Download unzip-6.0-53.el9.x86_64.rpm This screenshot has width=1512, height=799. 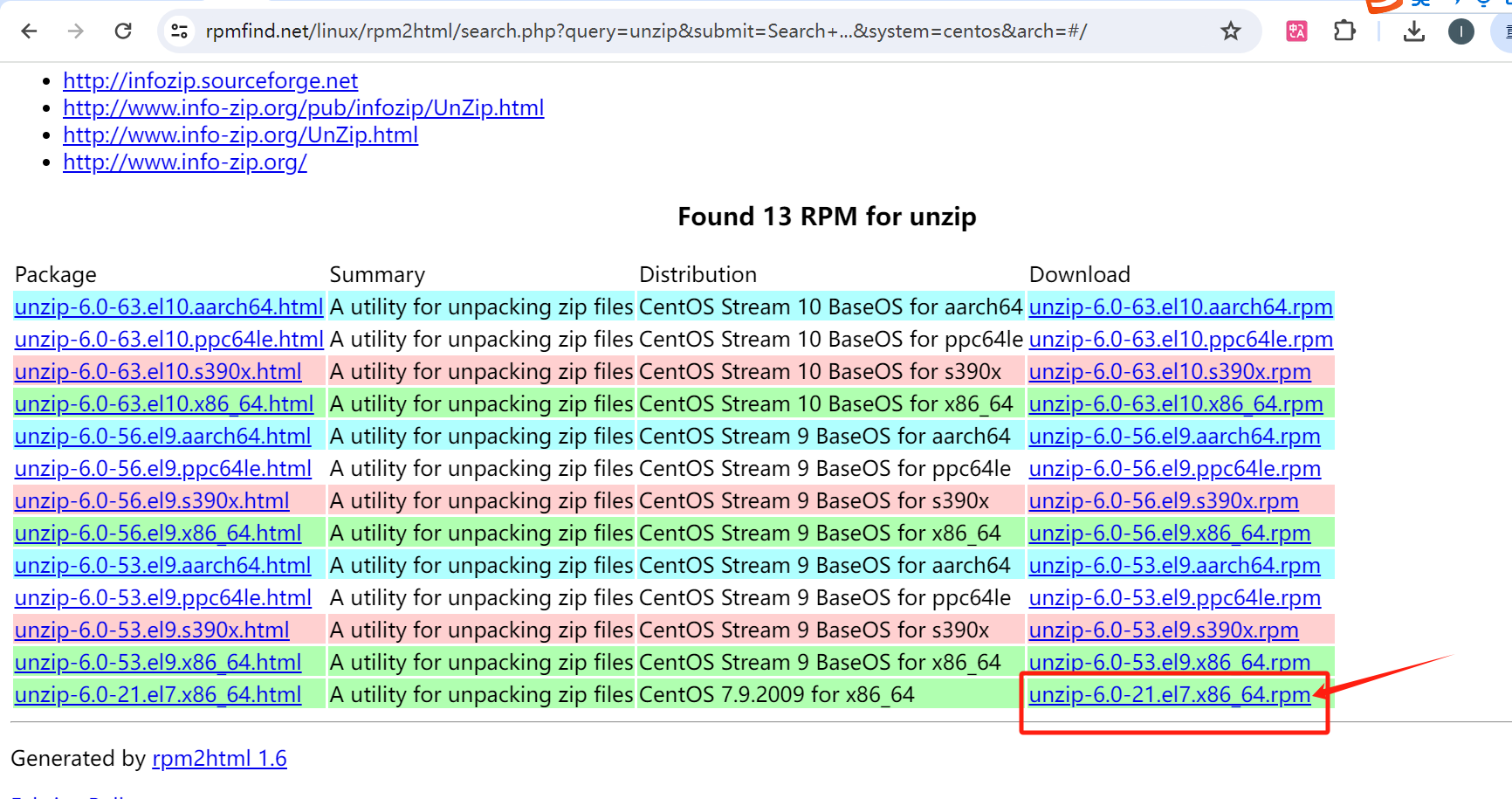click(1170, 662)
